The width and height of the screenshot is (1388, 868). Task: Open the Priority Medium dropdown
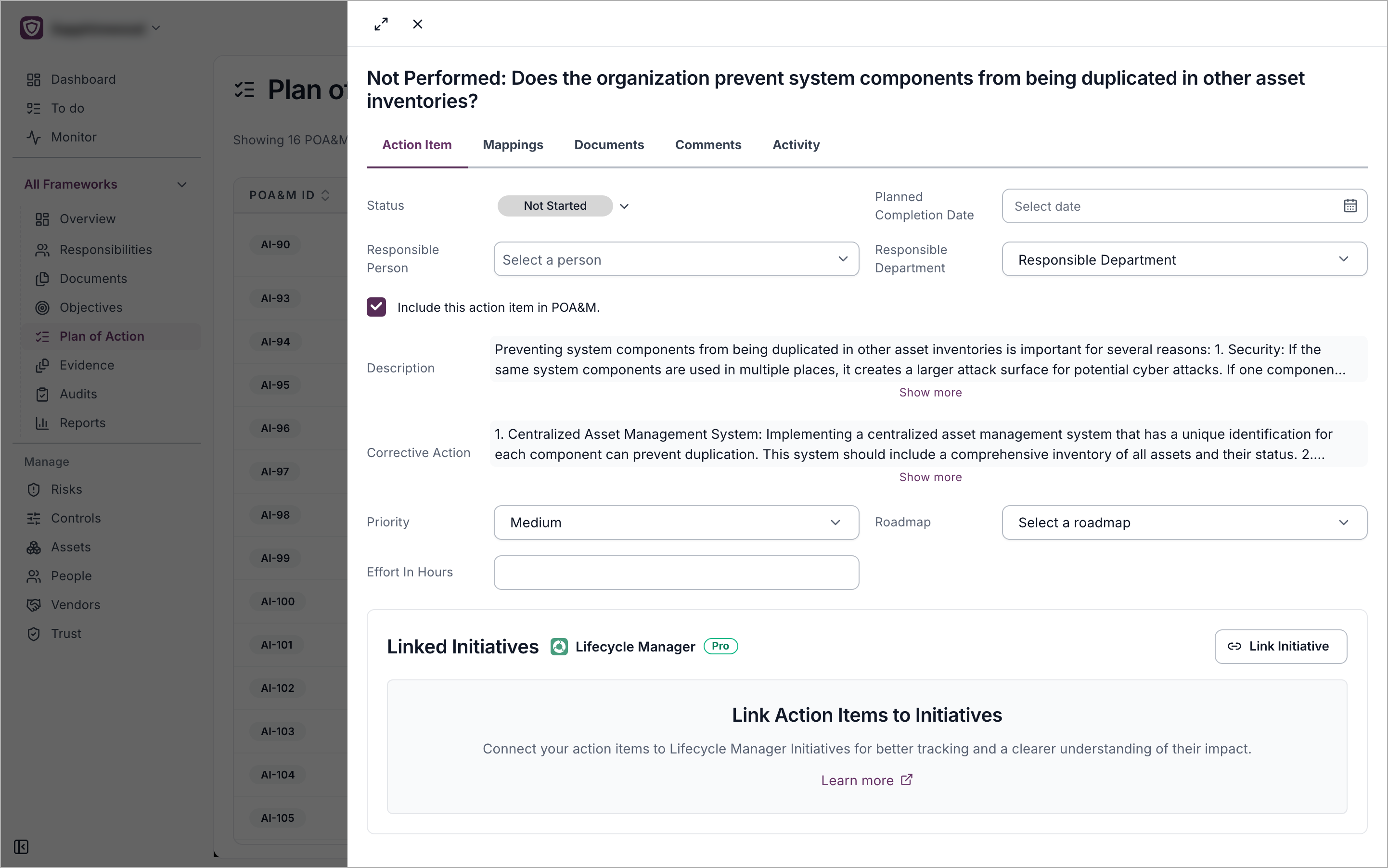(676, 523)
